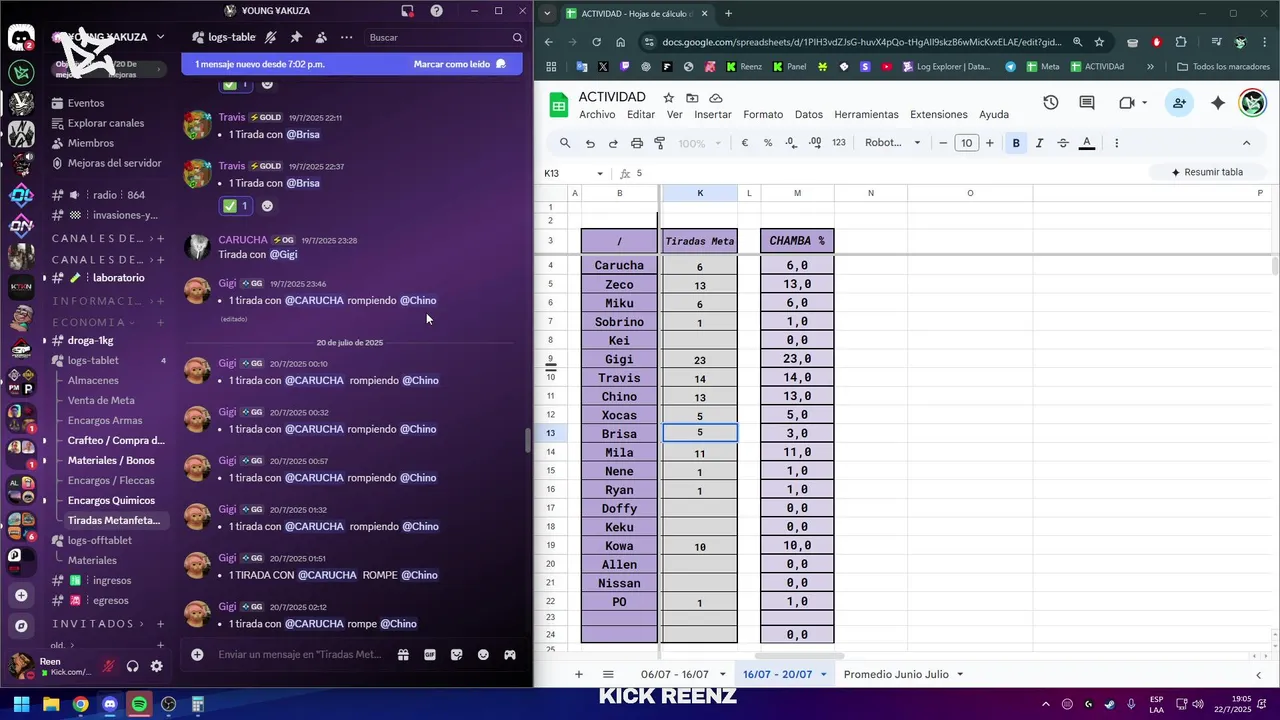Screen dimensions: 1280x720
Task: Open the Formato menu in Sheets
Action: tap(763, 115)
